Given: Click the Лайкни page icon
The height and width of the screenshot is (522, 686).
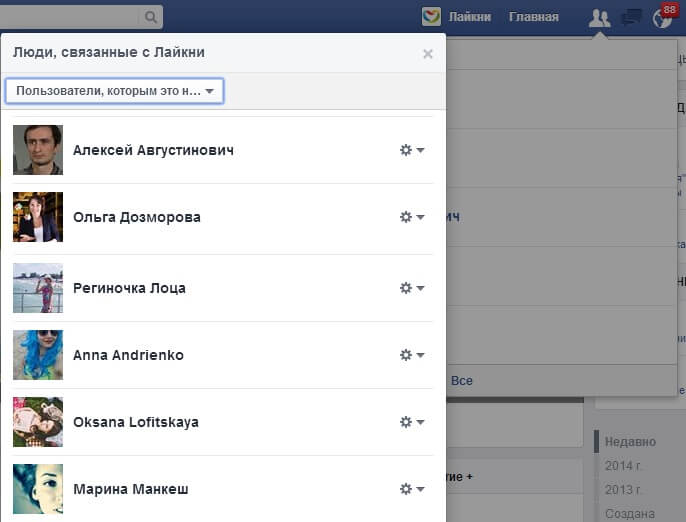Looking at the screenshot, I should tap(431, 17).
